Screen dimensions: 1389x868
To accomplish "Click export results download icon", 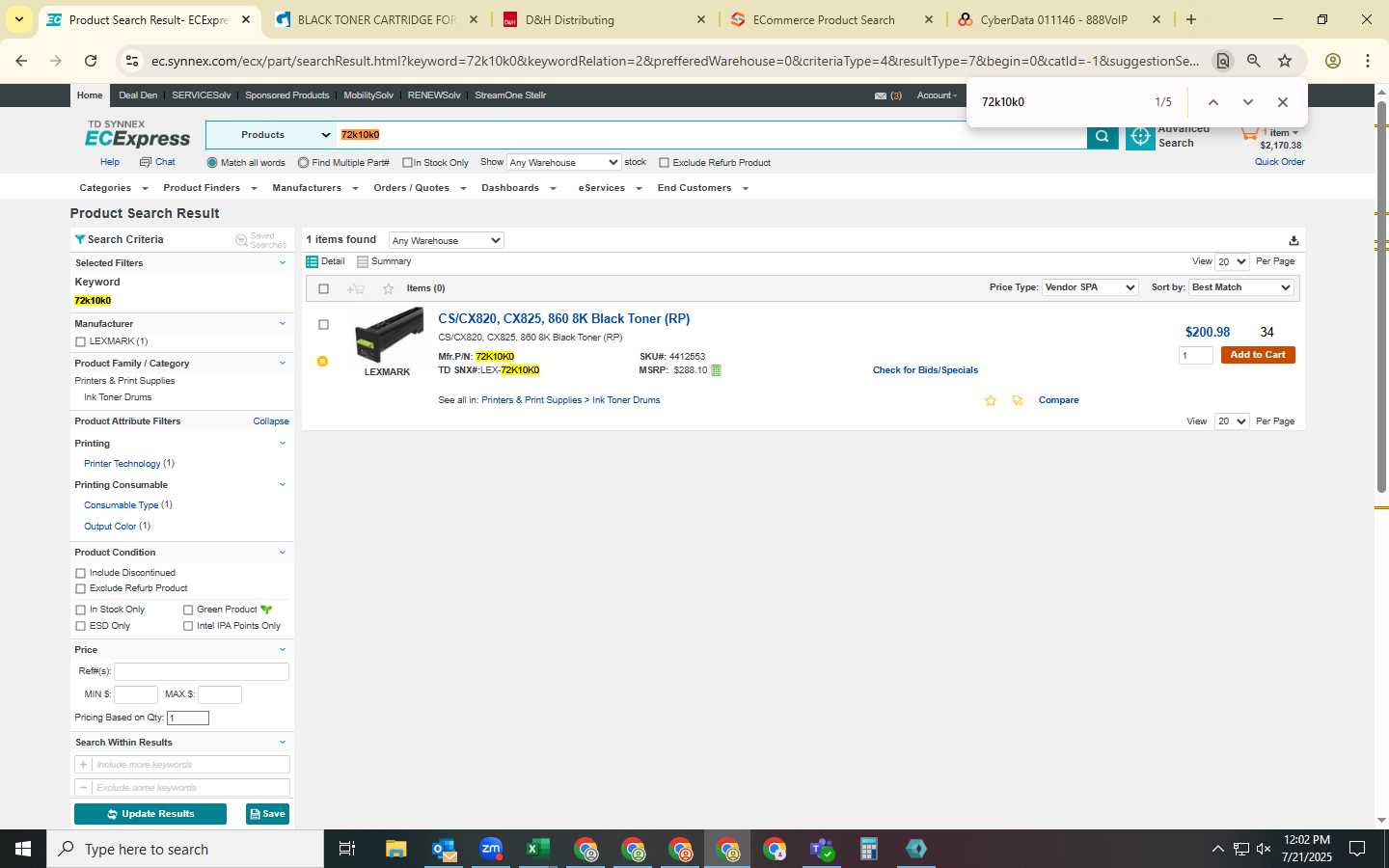I will tap(1294, 240).
